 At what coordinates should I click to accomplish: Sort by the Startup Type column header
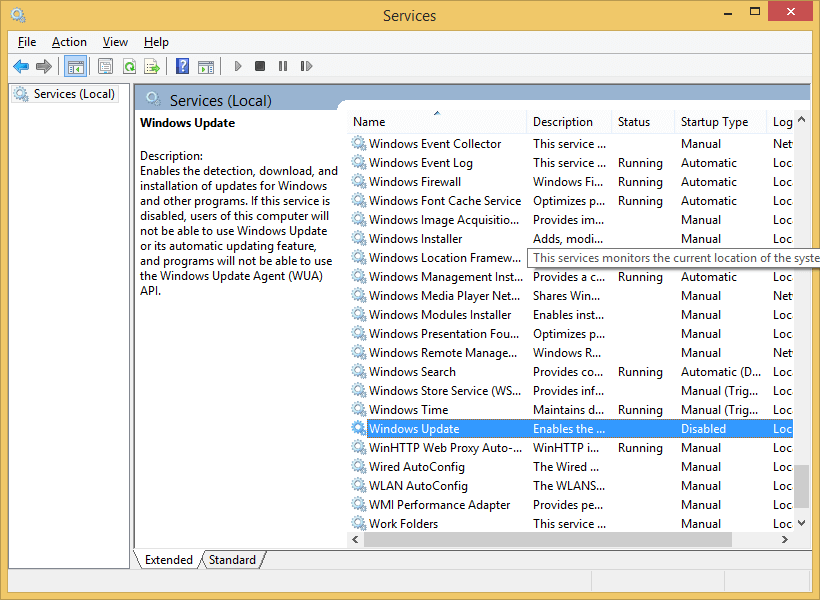pyautogui.click(x=721, y=122)
